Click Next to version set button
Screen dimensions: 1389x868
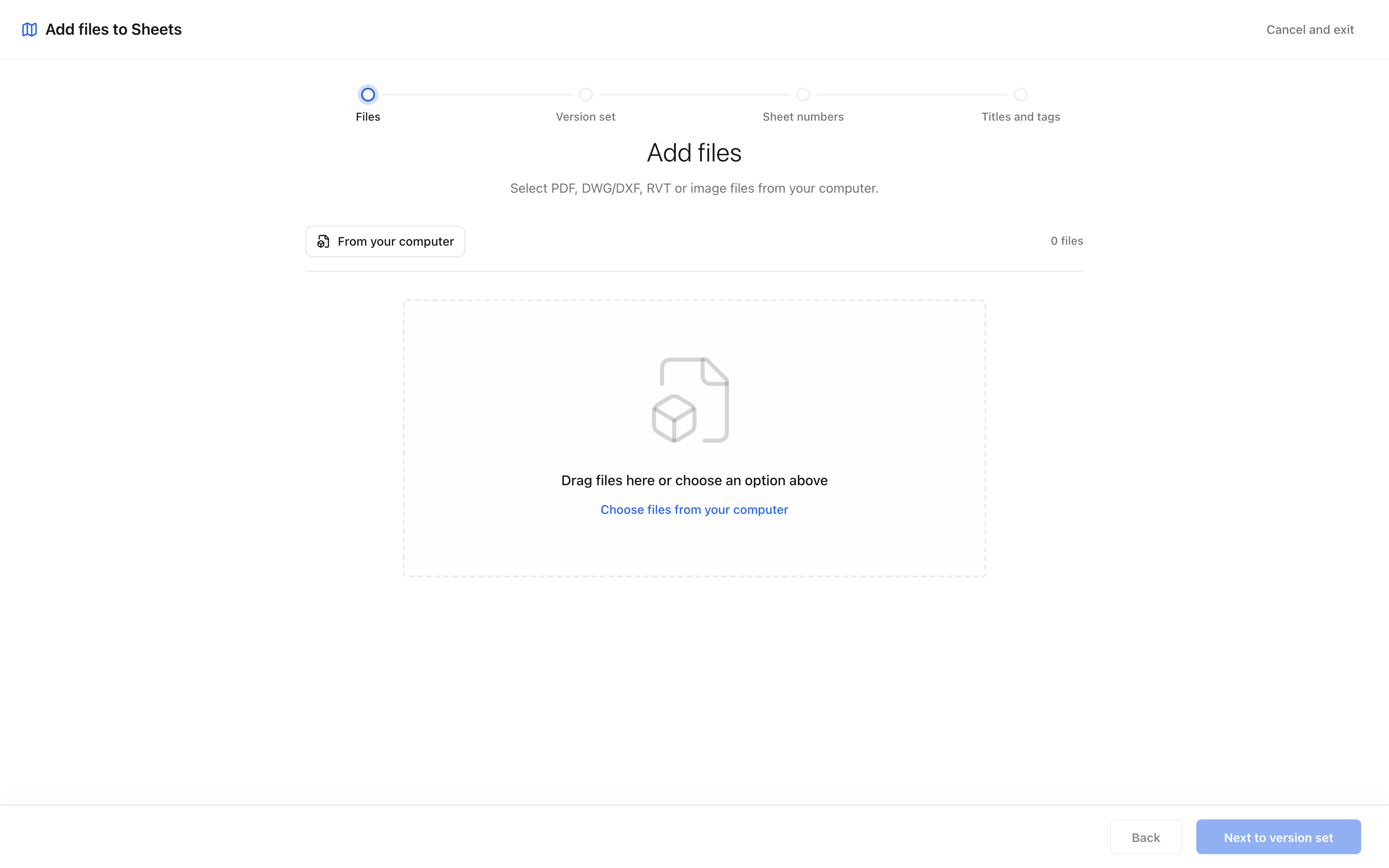(1278, 837)
